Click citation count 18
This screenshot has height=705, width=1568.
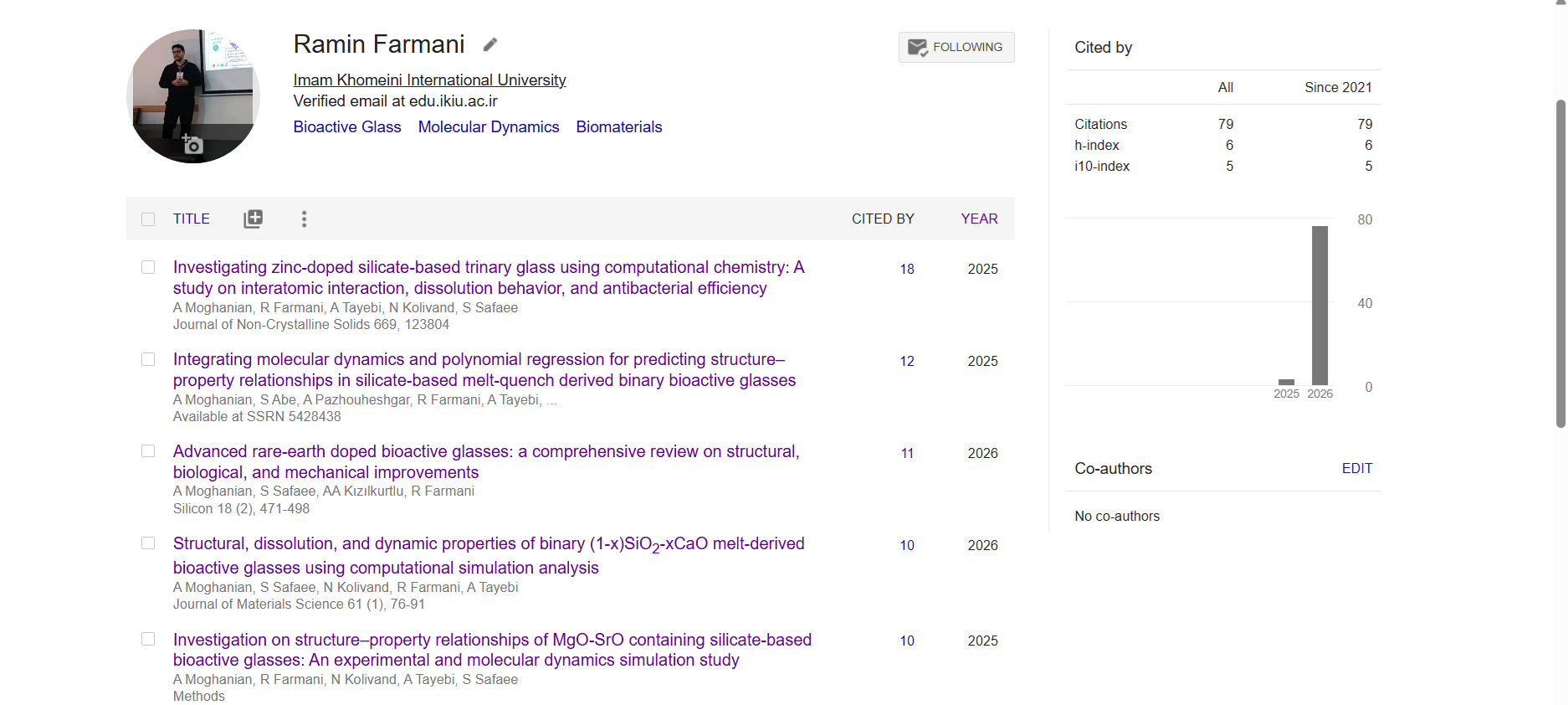click(907, 269)
